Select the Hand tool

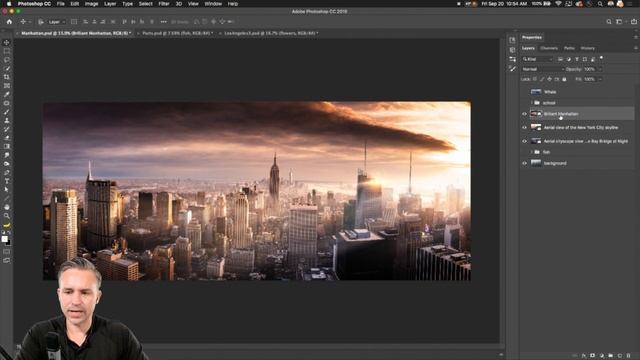[x=7, y=207]
